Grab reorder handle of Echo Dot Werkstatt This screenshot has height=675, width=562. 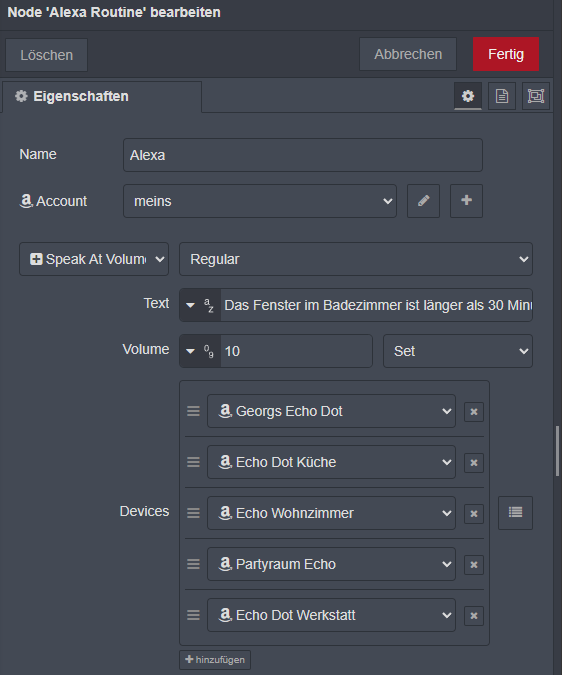point(193,615)
